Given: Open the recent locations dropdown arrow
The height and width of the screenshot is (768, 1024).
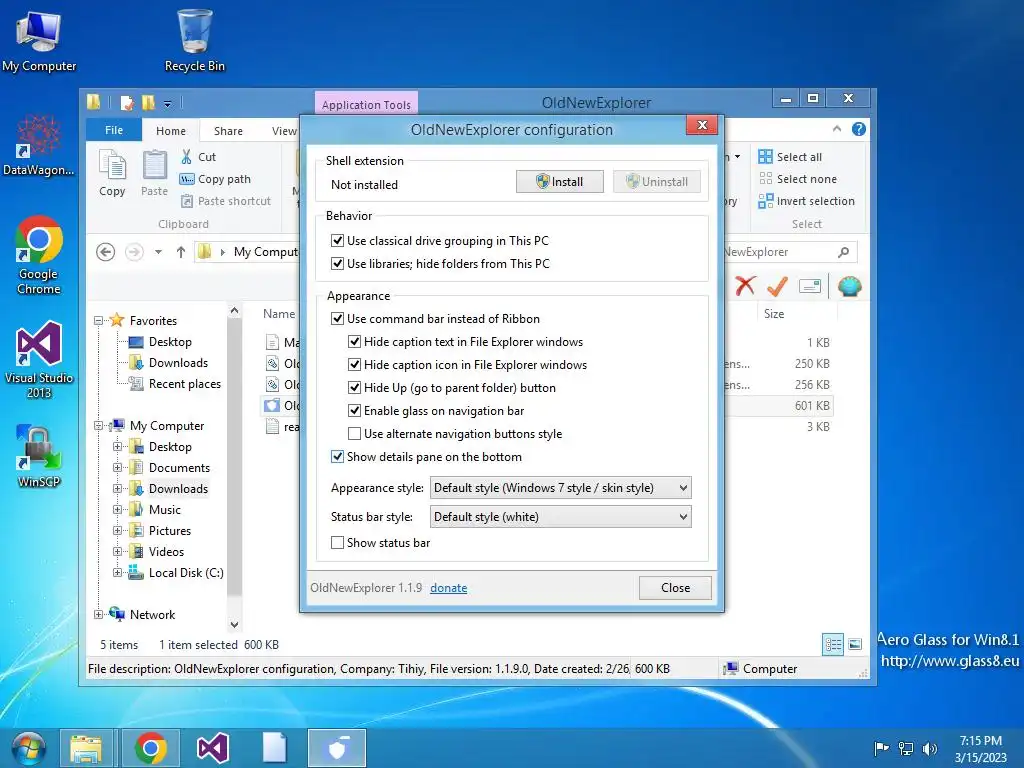Looking at the screenshot, I should click(158, 252).
